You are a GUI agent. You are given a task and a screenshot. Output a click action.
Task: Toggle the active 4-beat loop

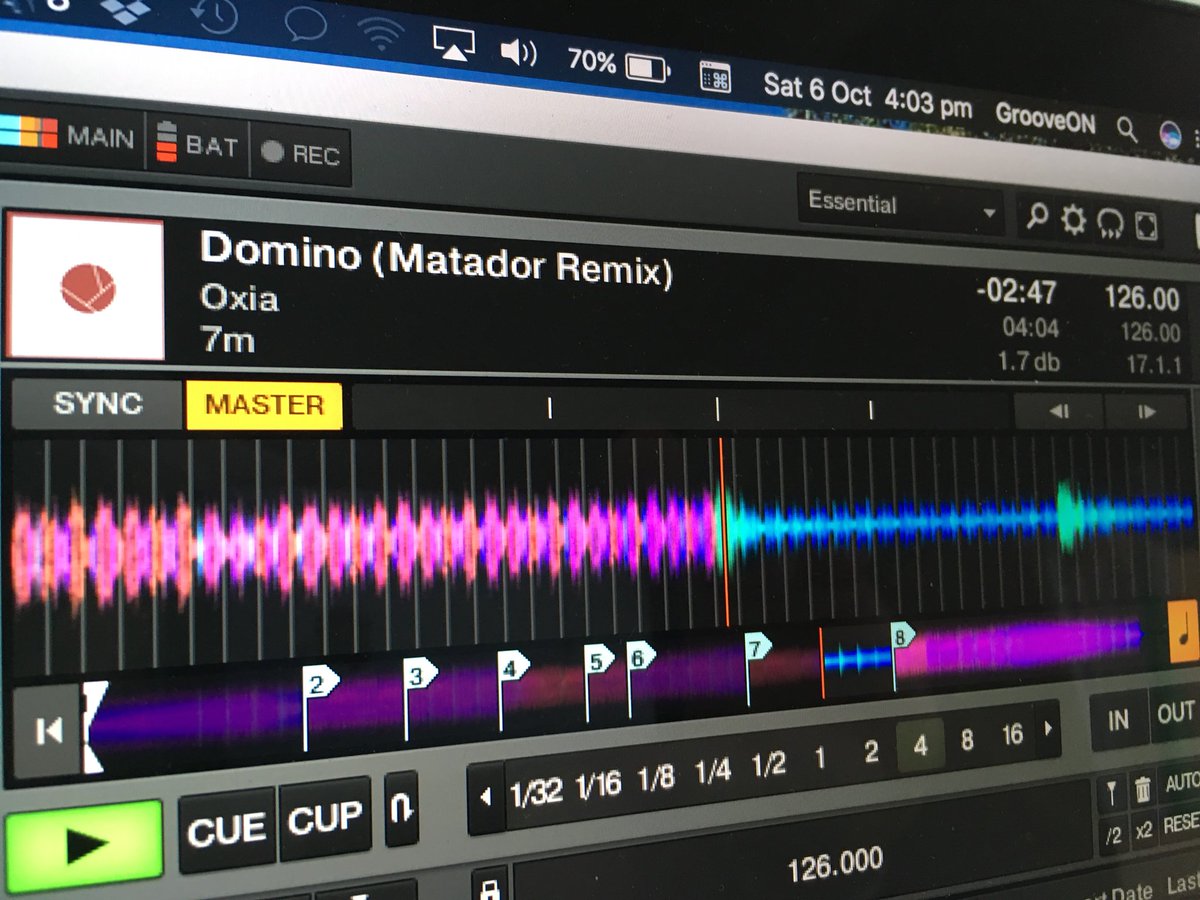[920, 746]
